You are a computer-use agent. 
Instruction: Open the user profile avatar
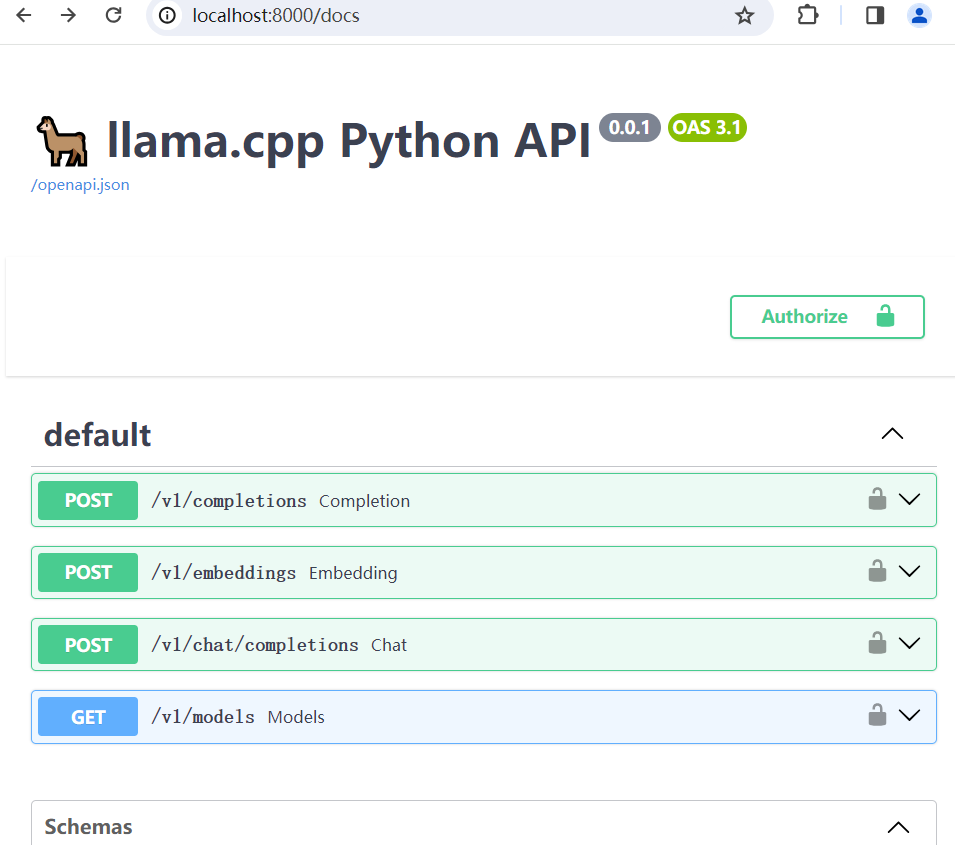click(919, 15)
